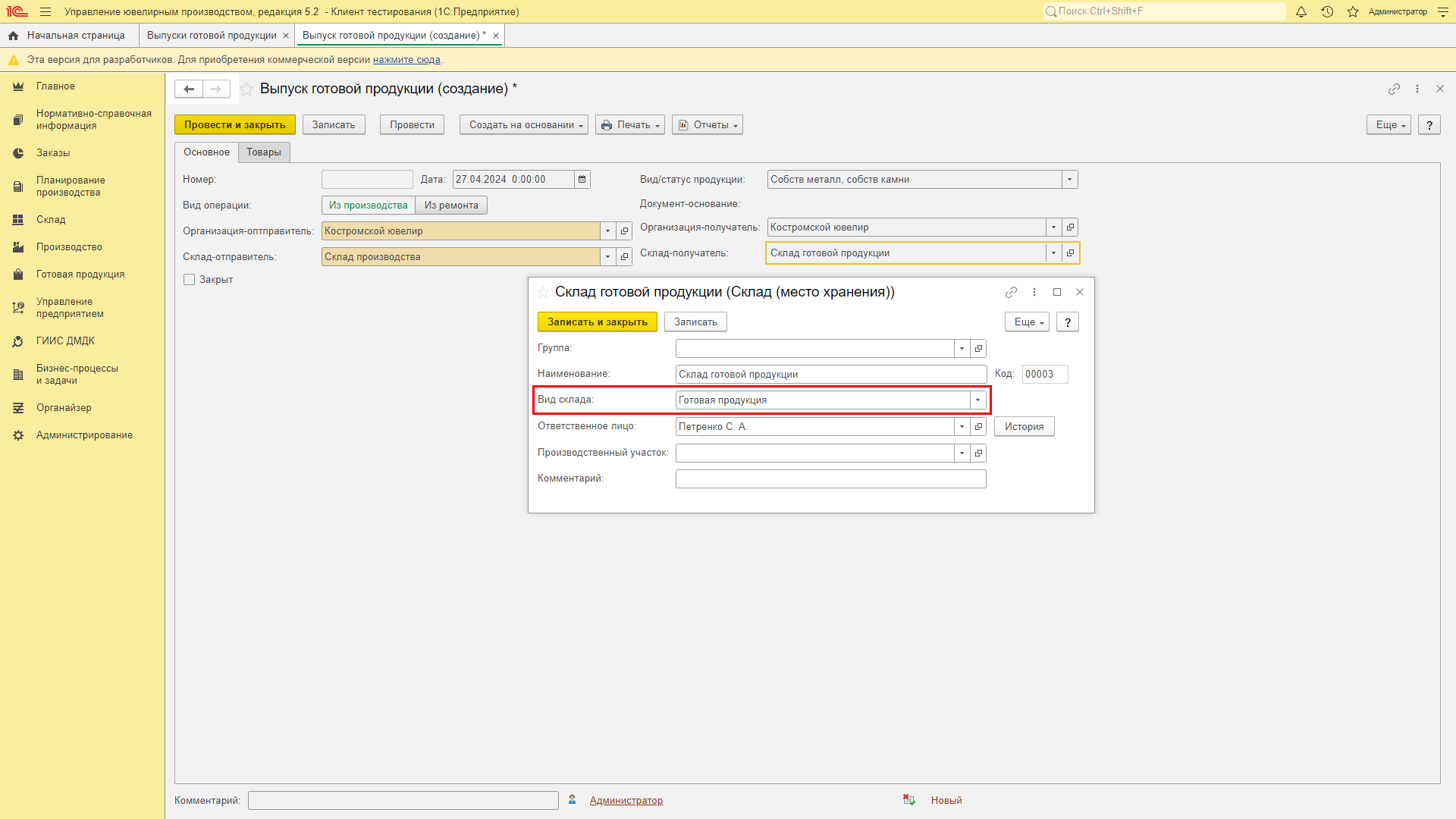This screenshot has height=819, width=1456.
Task: Add warehouse dialog to favorites with star
Action: pos(543,292)
